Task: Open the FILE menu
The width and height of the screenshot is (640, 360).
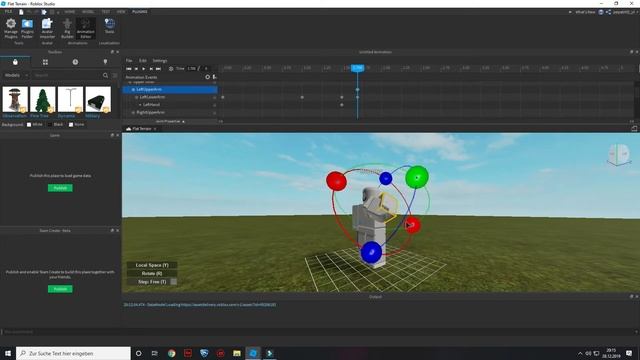Action: point(8,12)
